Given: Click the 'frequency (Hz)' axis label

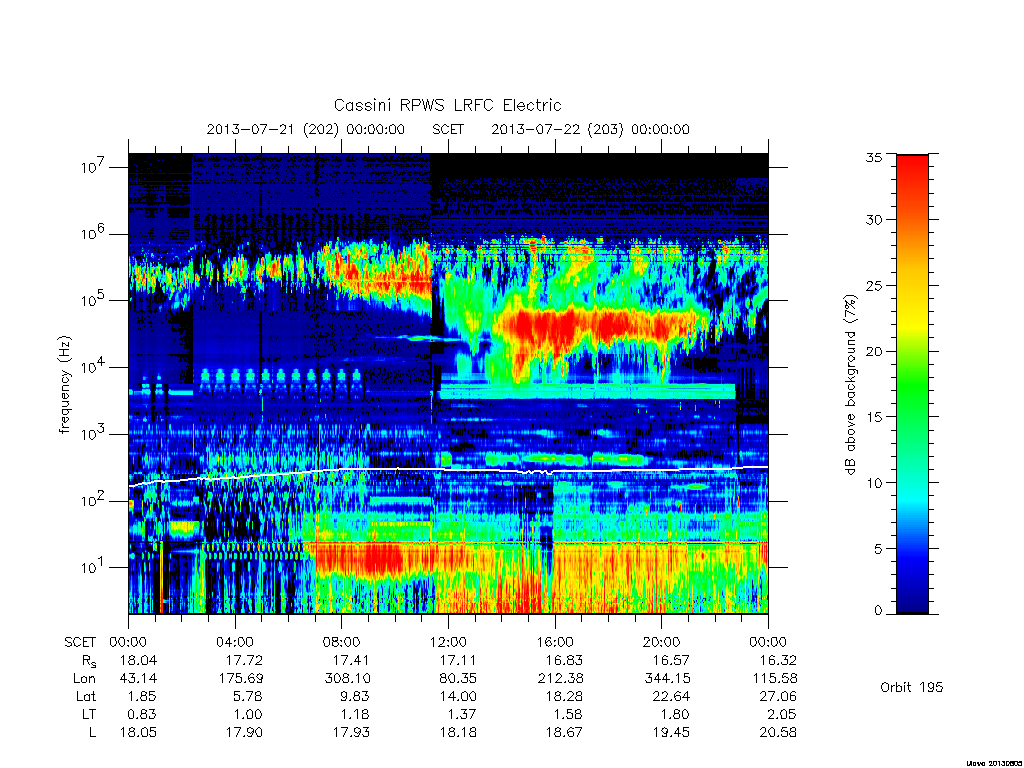Looking at the screenshot, I should point(64,385).
